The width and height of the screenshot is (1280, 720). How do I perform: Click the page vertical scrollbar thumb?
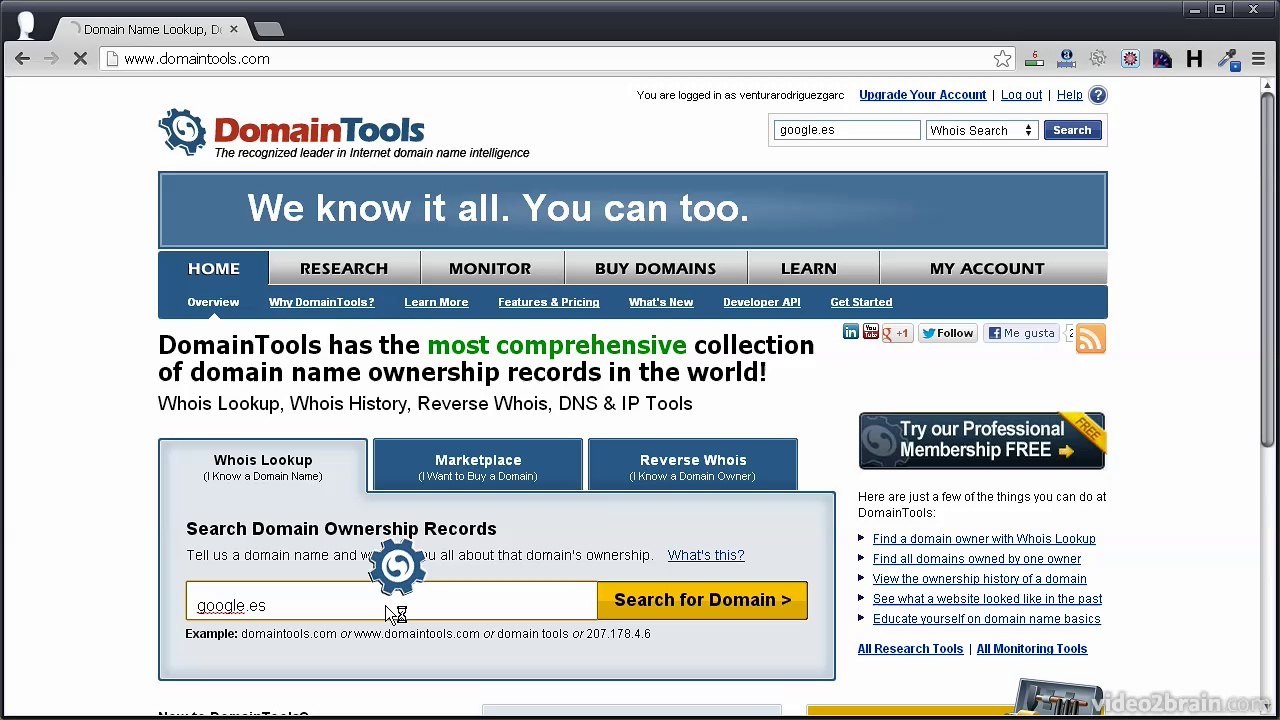click(x=1268, y=268)
